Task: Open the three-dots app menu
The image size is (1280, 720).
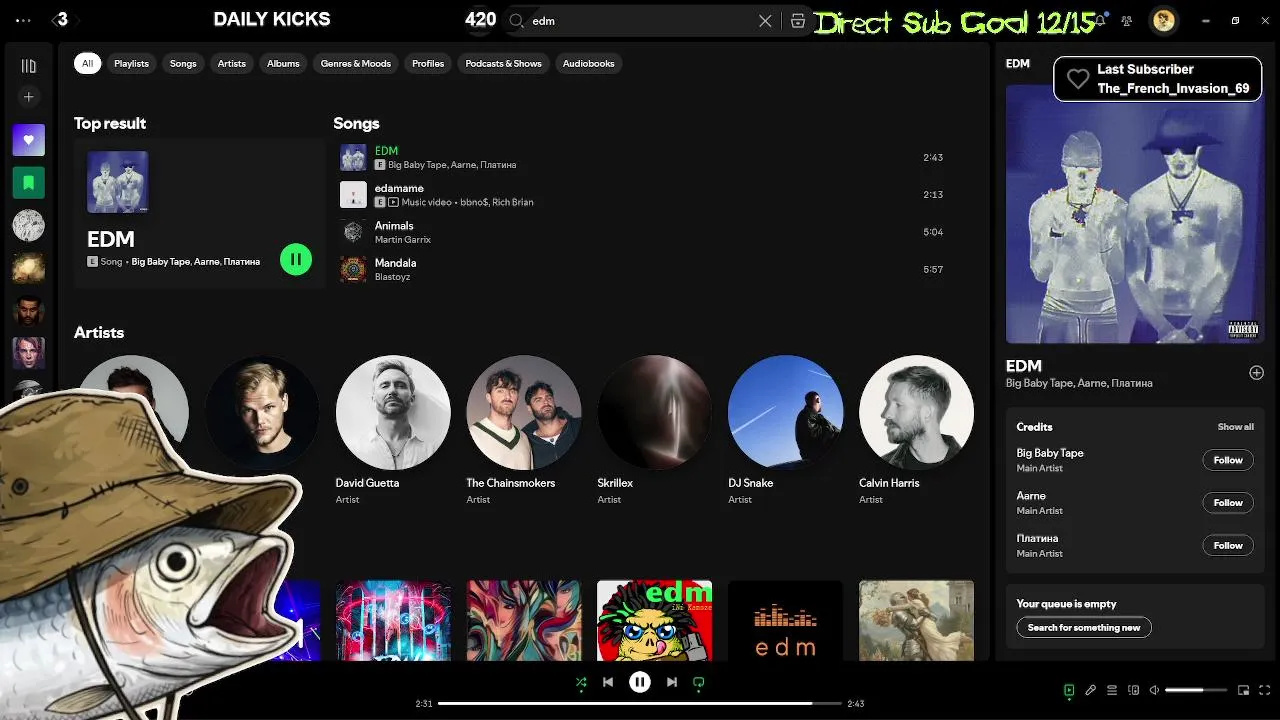Action: [24, 20]
